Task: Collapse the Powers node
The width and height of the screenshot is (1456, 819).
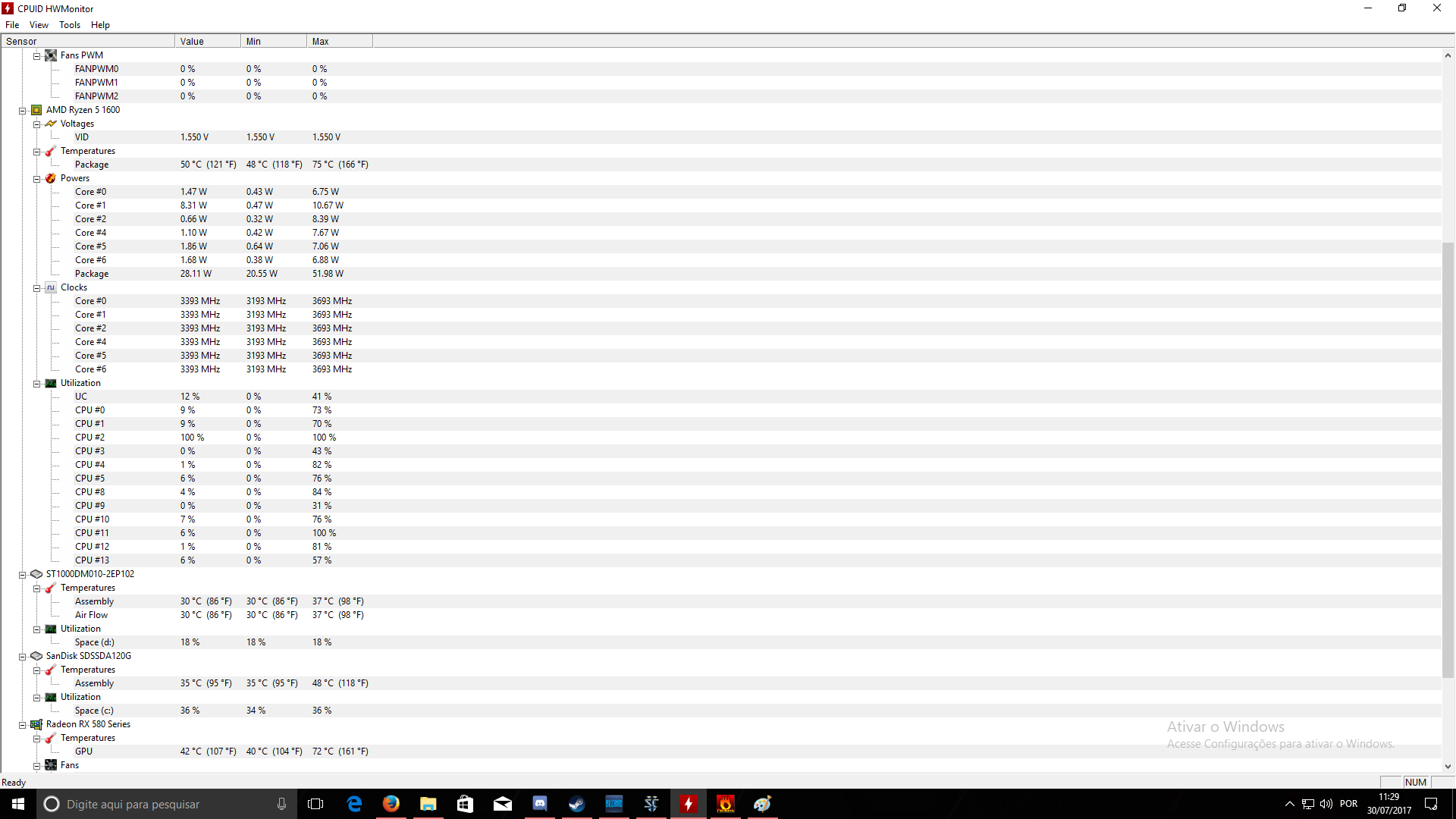Action: point(36,179)
